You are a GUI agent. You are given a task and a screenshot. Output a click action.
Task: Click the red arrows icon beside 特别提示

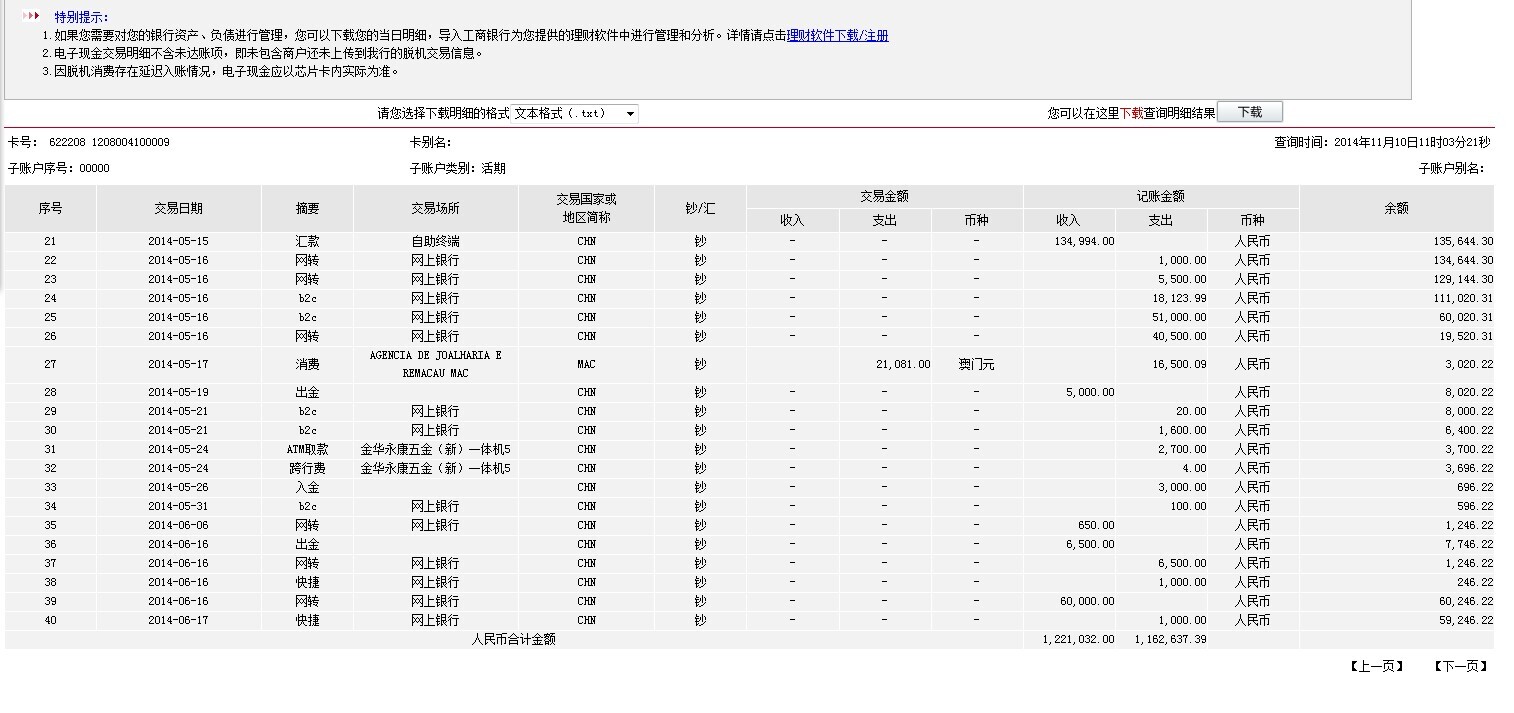pyautogui.click(x=31, y=17)
